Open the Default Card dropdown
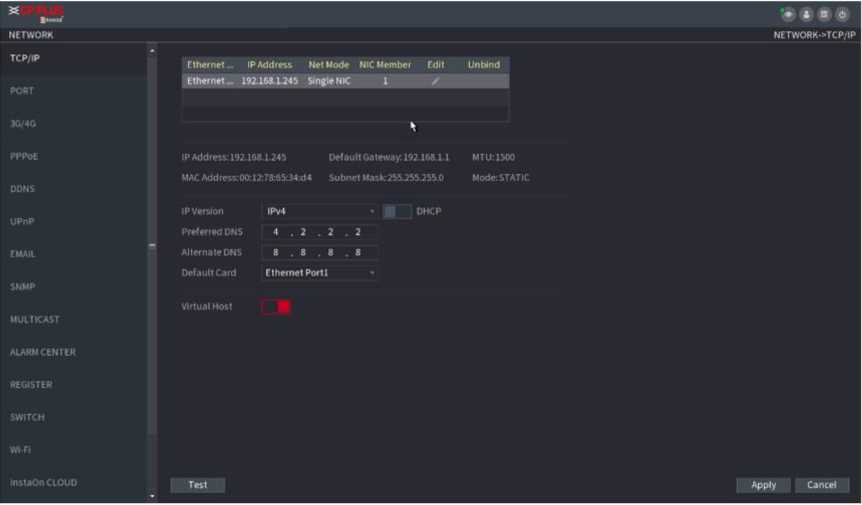 tap(319, 273)
